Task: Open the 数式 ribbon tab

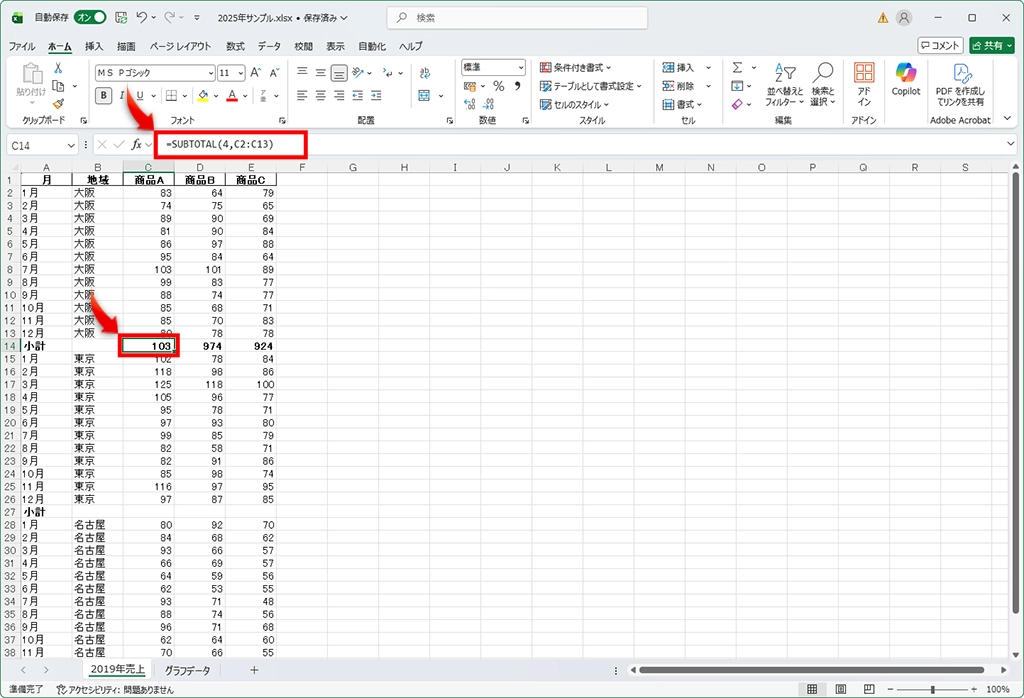Action: (x=235, y=46)
